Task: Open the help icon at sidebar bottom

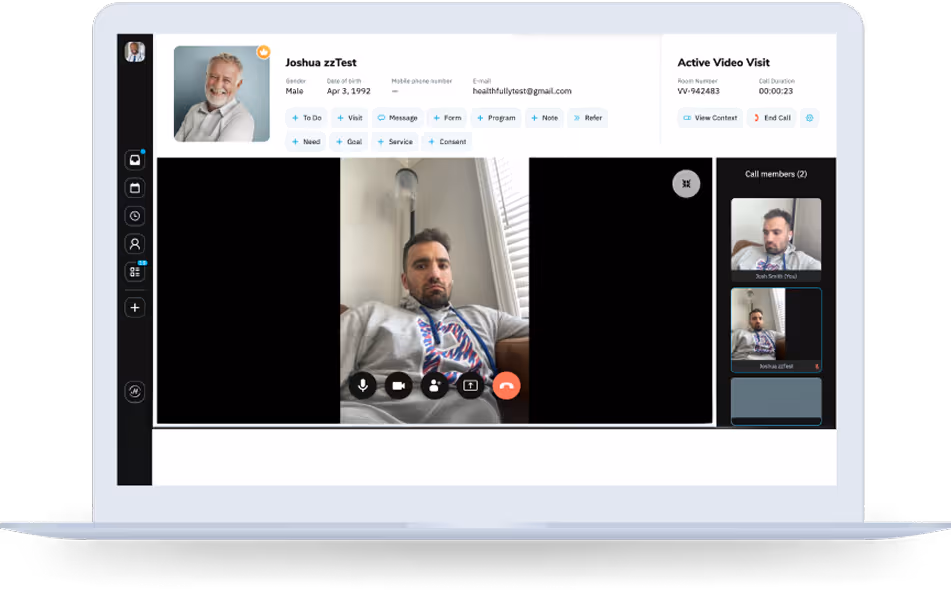Action: tap(134, 388)
